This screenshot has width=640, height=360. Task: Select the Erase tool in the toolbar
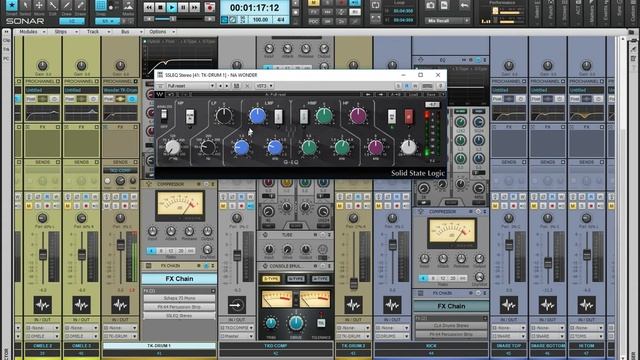[x=80, y=6]
